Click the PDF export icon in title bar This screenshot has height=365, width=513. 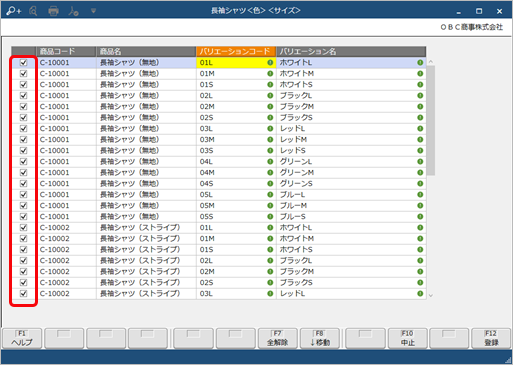click(73, 11)
